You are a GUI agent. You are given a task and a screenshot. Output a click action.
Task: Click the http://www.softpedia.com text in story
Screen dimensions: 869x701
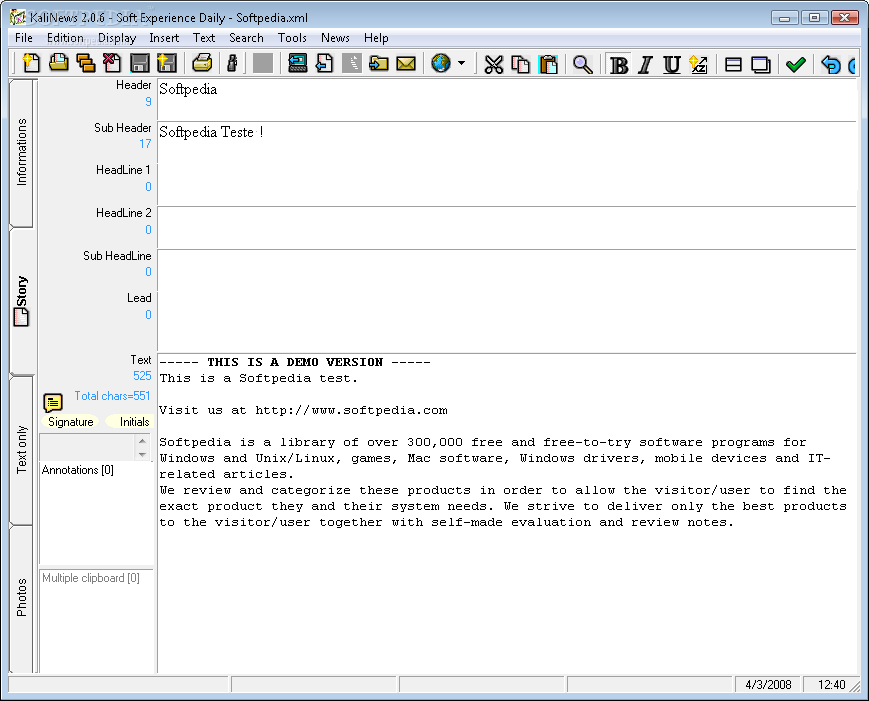pos(351,411)
